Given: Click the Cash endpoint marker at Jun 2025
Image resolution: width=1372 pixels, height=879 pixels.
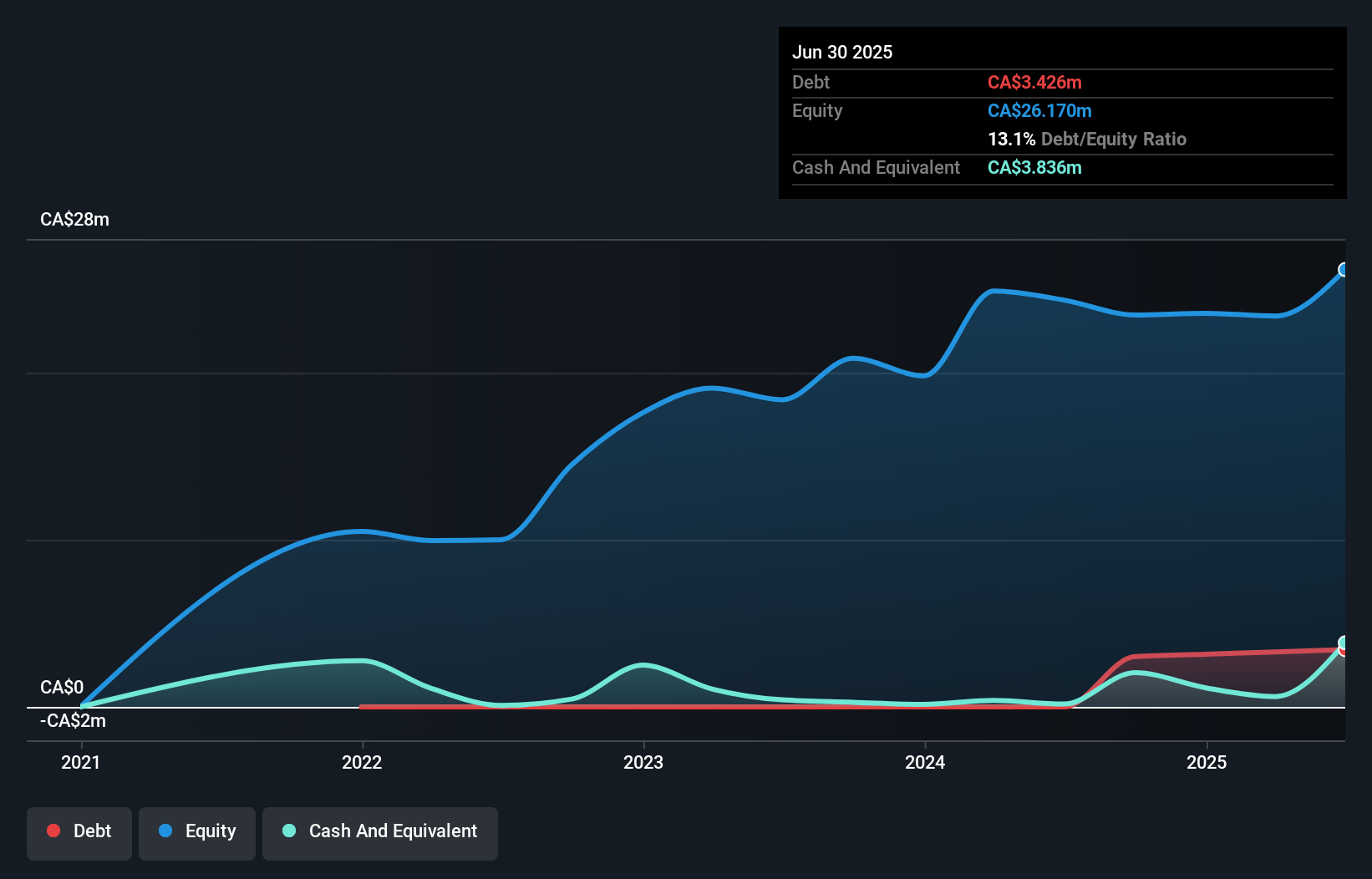Looking at the screenshot, I should click(x=1344, y=643).
